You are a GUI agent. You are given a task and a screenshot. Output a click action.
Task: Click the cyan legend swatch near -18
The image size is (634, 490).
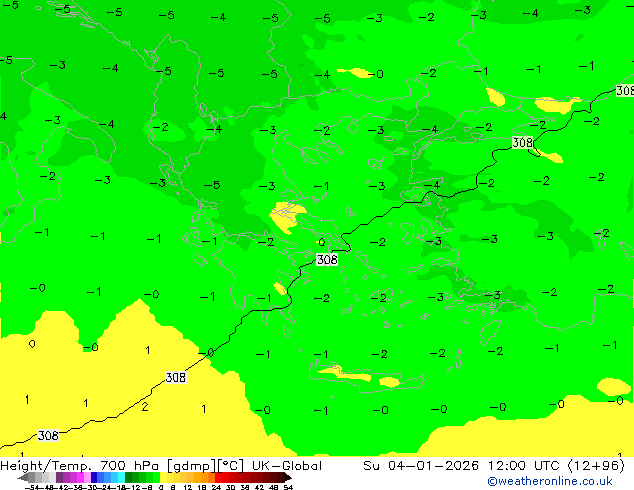(x=122, y=477)
